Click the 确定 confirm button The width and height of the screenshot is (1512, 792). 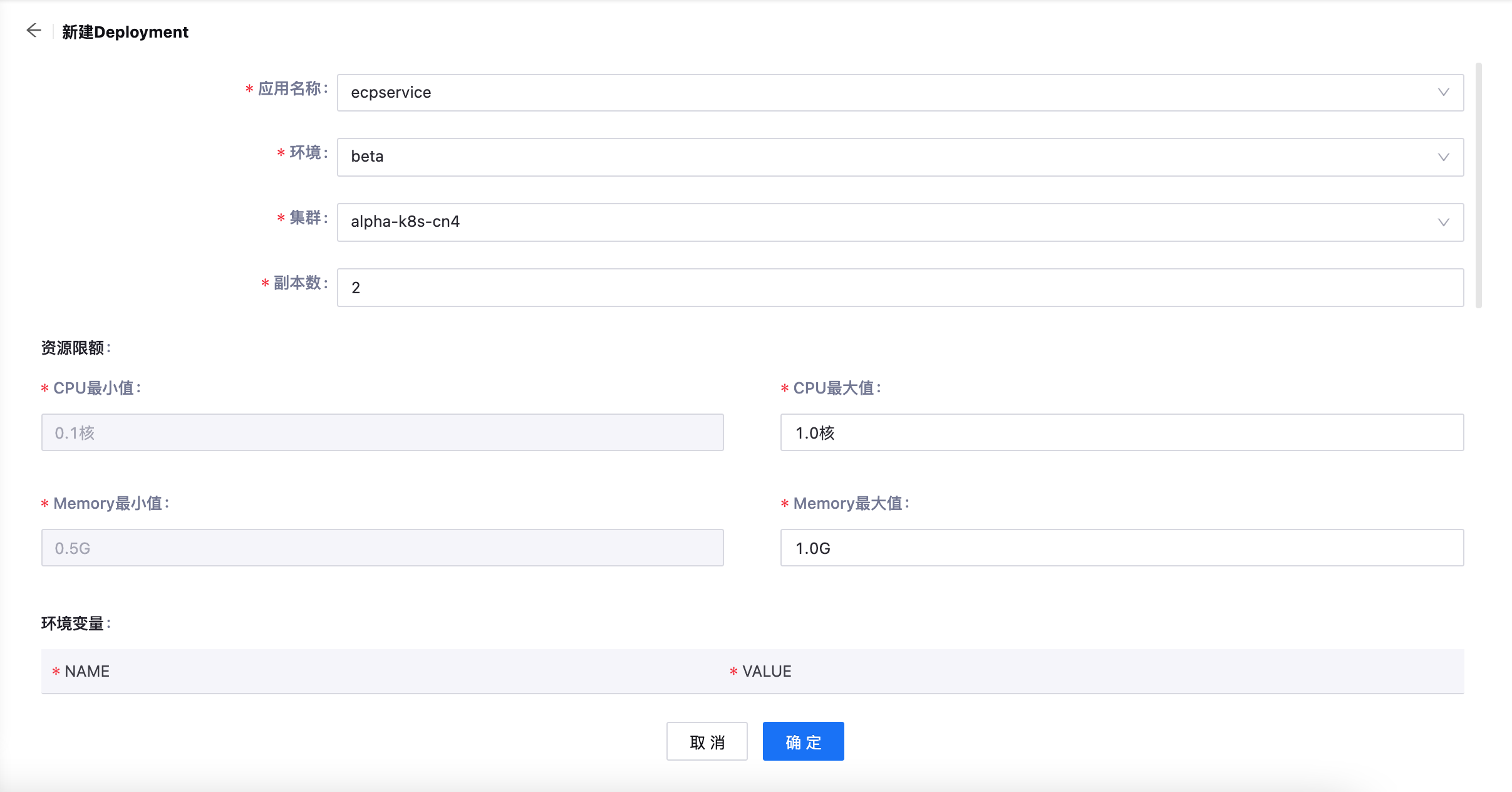(x=802, y=741)
